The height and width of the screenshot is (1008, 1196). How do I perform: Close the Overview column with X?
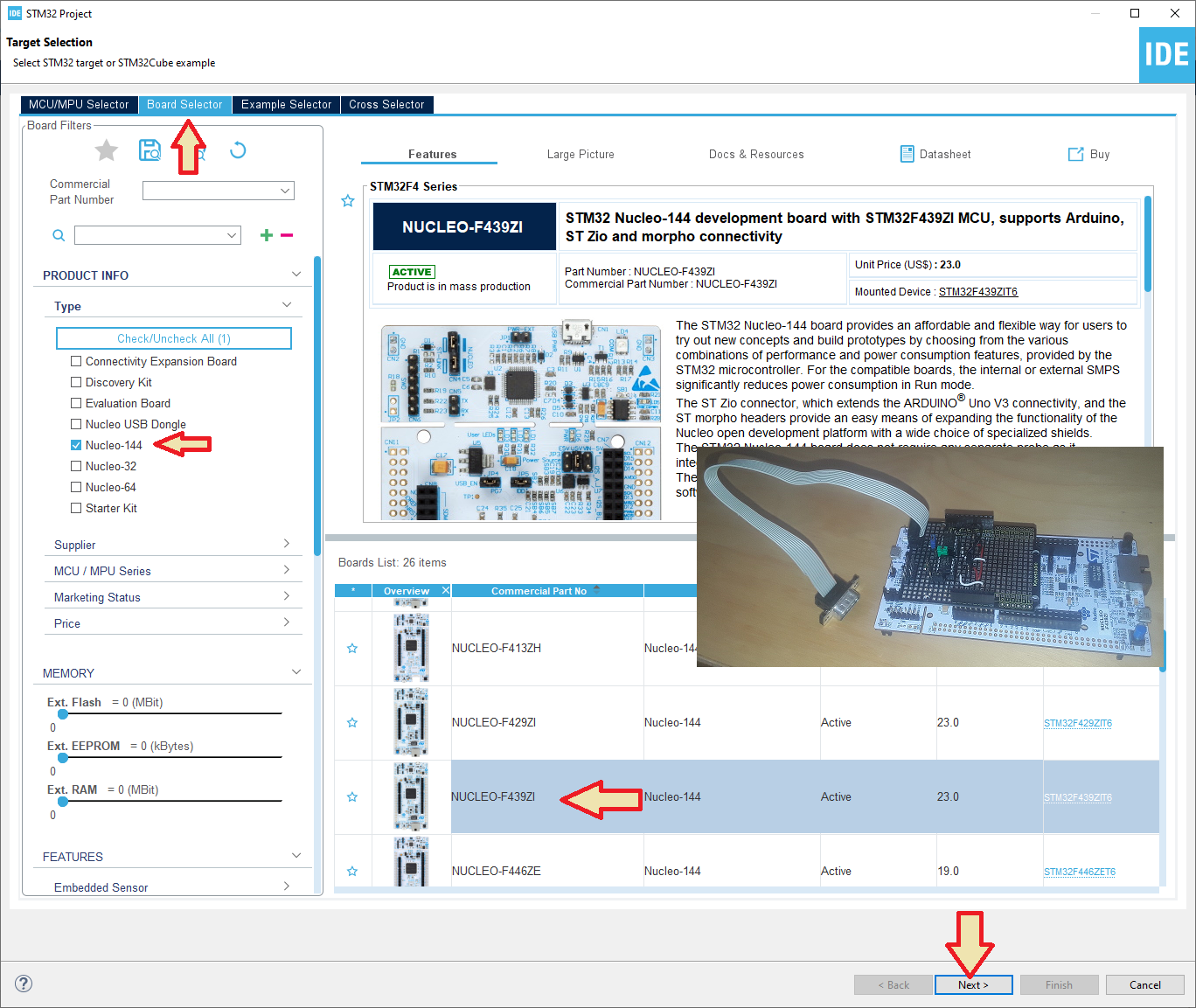pyautogui.click(x=446, y=591)
